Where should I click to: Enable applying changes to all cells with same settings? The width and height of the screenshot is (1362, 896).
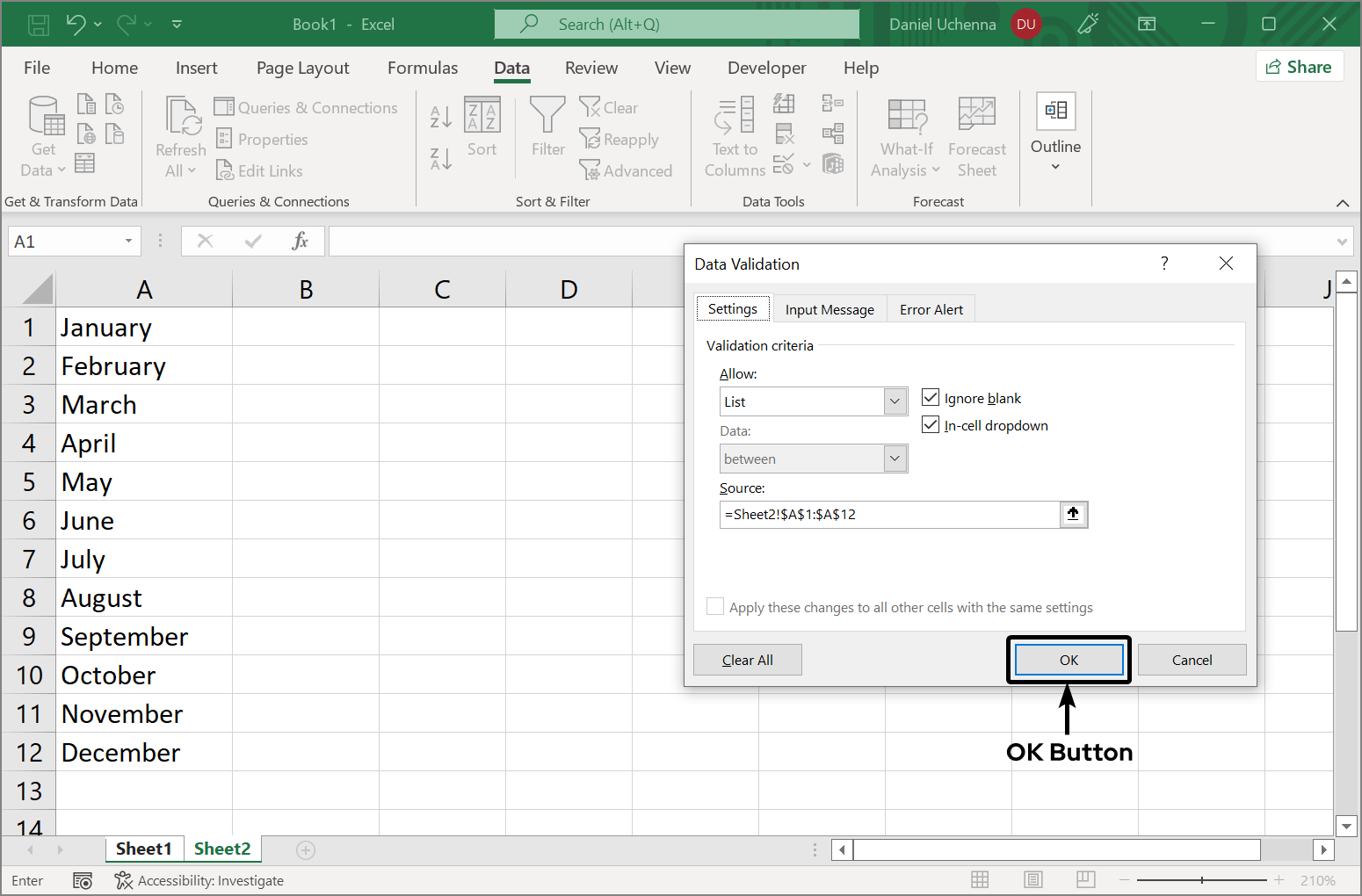(714, 606)
